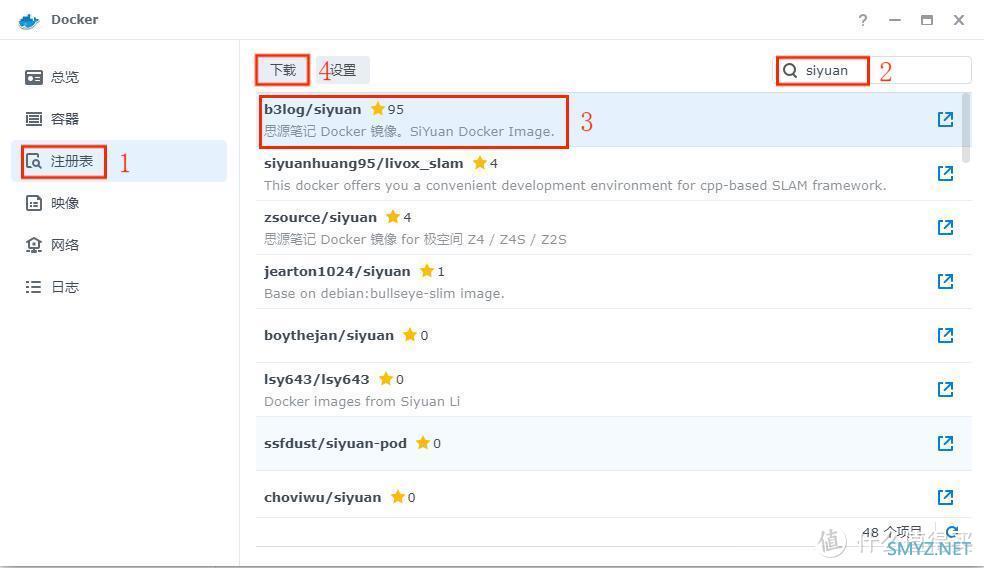The image size is (984, 568).
Task: Open external link for ssfdust/siyuan-pod
Action: (945, 443)
